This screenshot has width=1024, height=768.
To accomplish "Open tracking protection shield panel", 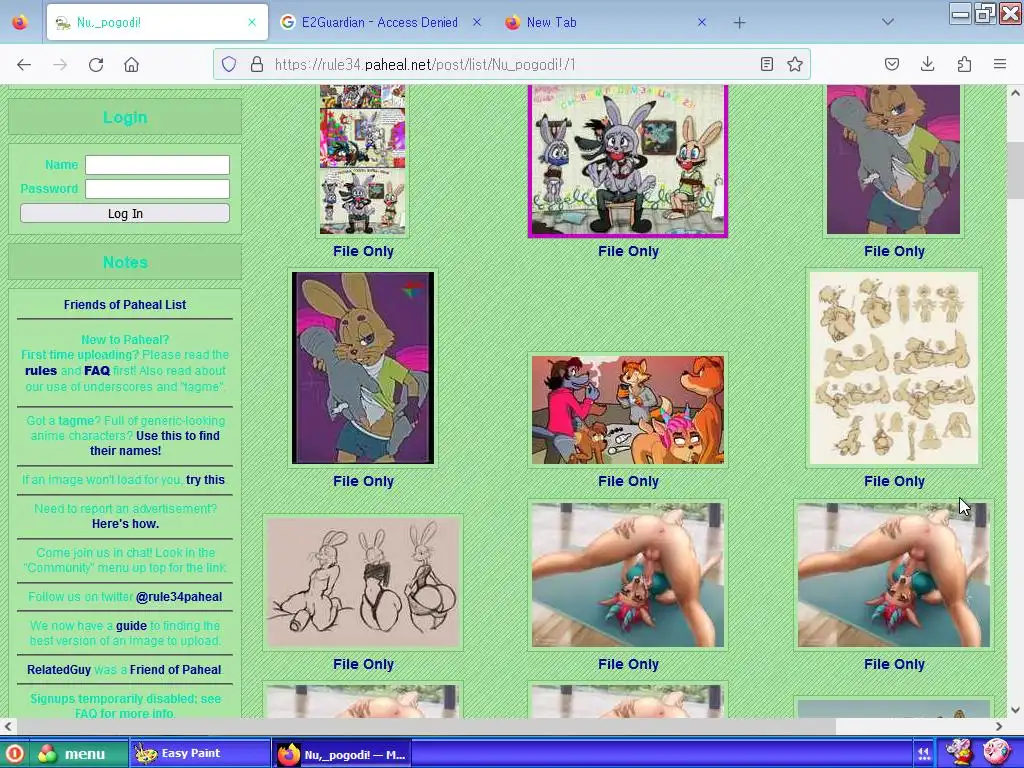I will click(229, 64).
